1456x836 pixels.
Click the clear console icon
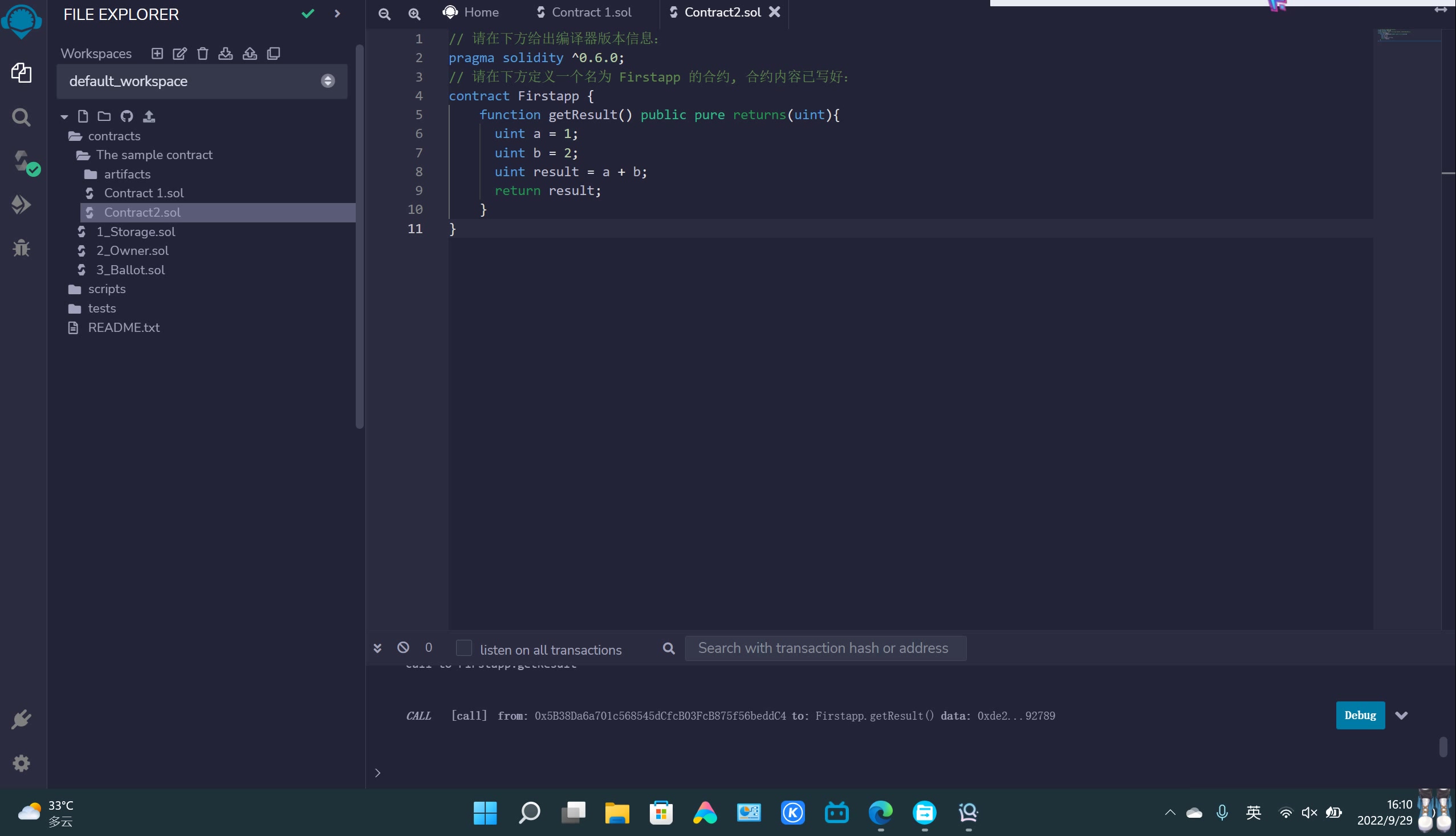tap(403, 648)
